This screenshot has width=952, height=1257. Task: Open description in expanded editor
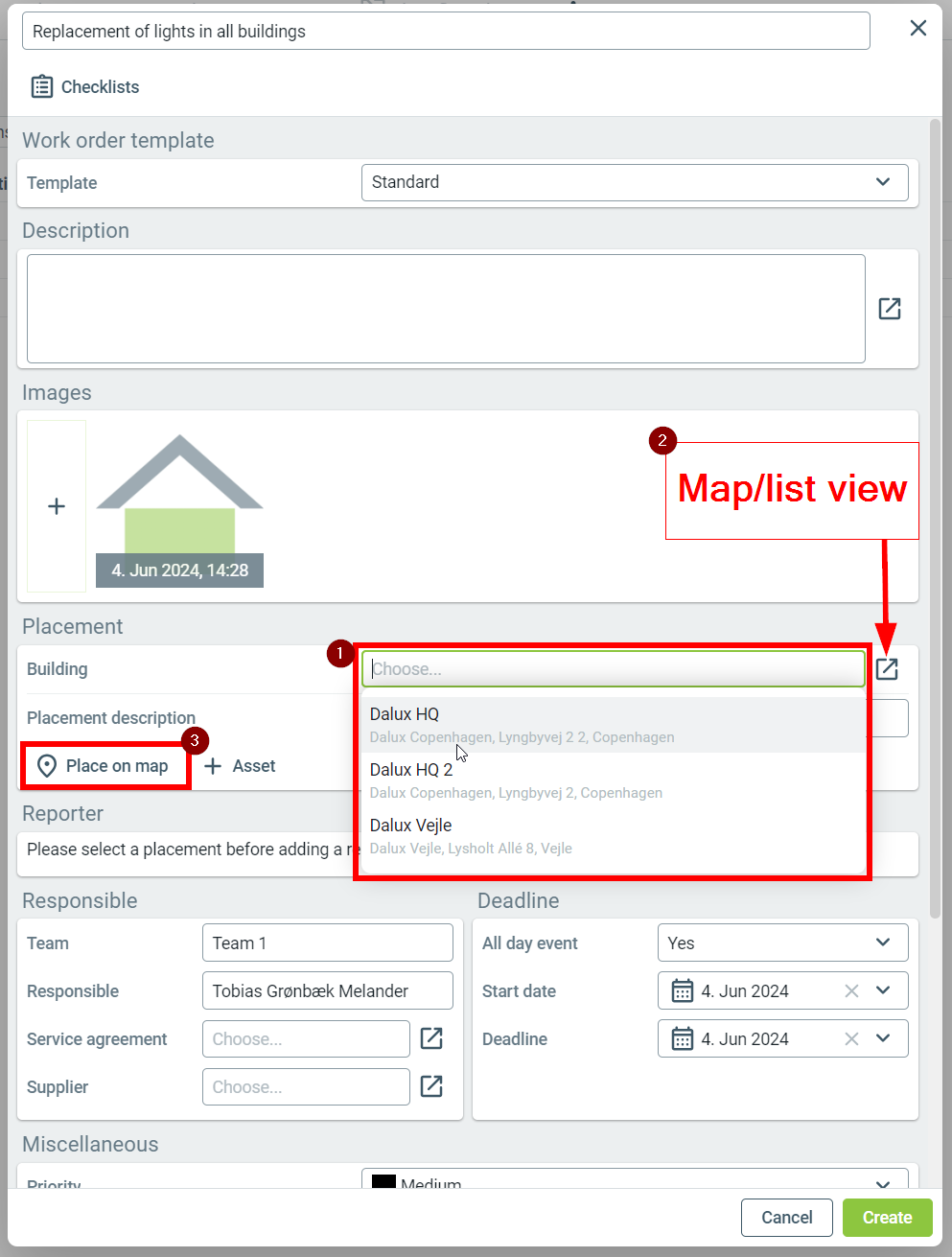click(x=889, y=309)
